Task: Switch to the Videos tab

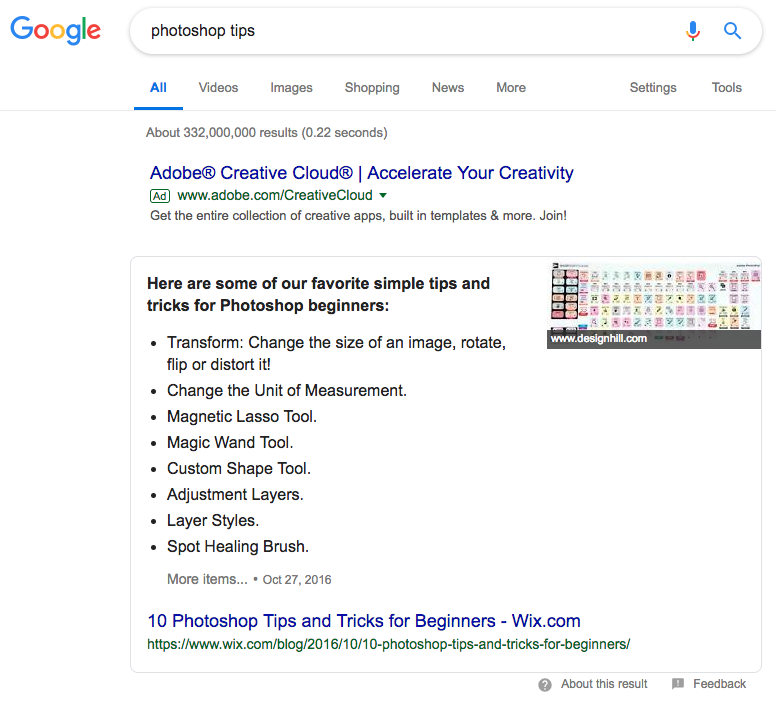Action: coord(218,88)
